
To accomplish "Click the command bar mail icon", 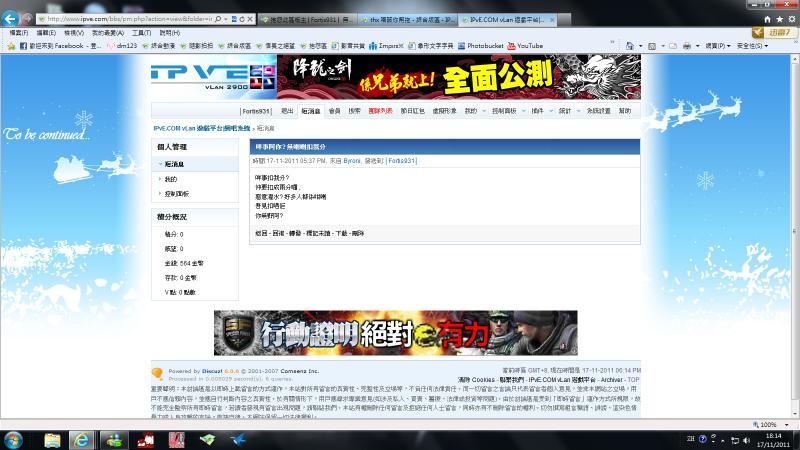I will point(673,46).
